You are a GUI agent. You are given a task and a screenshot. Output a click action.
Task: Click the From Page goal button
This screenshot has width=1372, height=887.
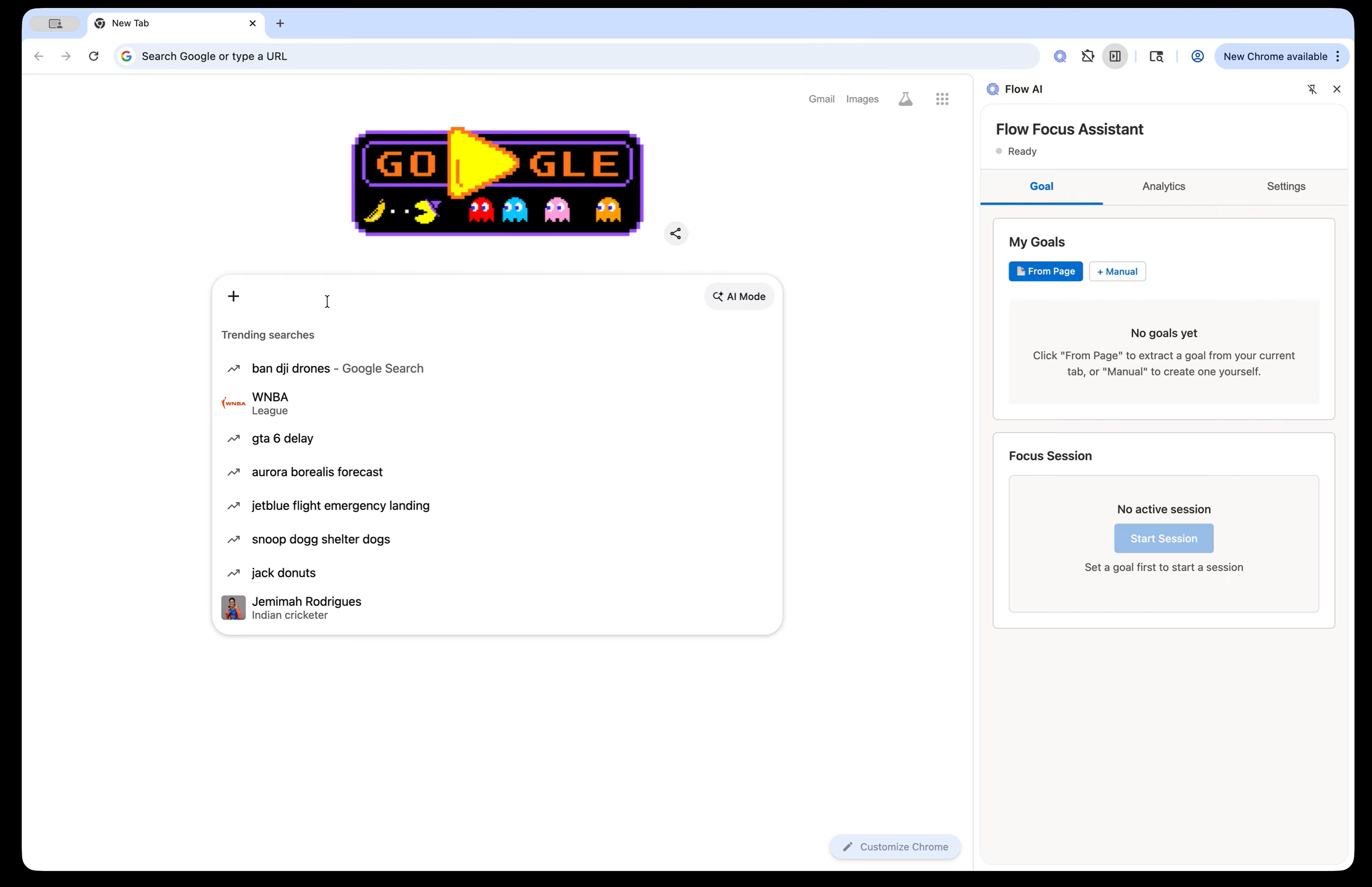1045,271
